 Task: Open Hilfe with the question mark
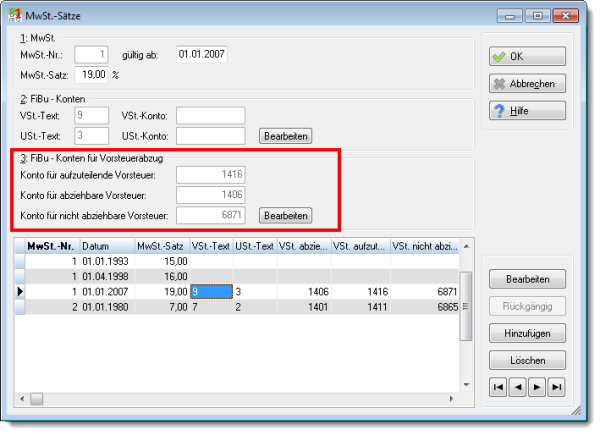(527, 111)
